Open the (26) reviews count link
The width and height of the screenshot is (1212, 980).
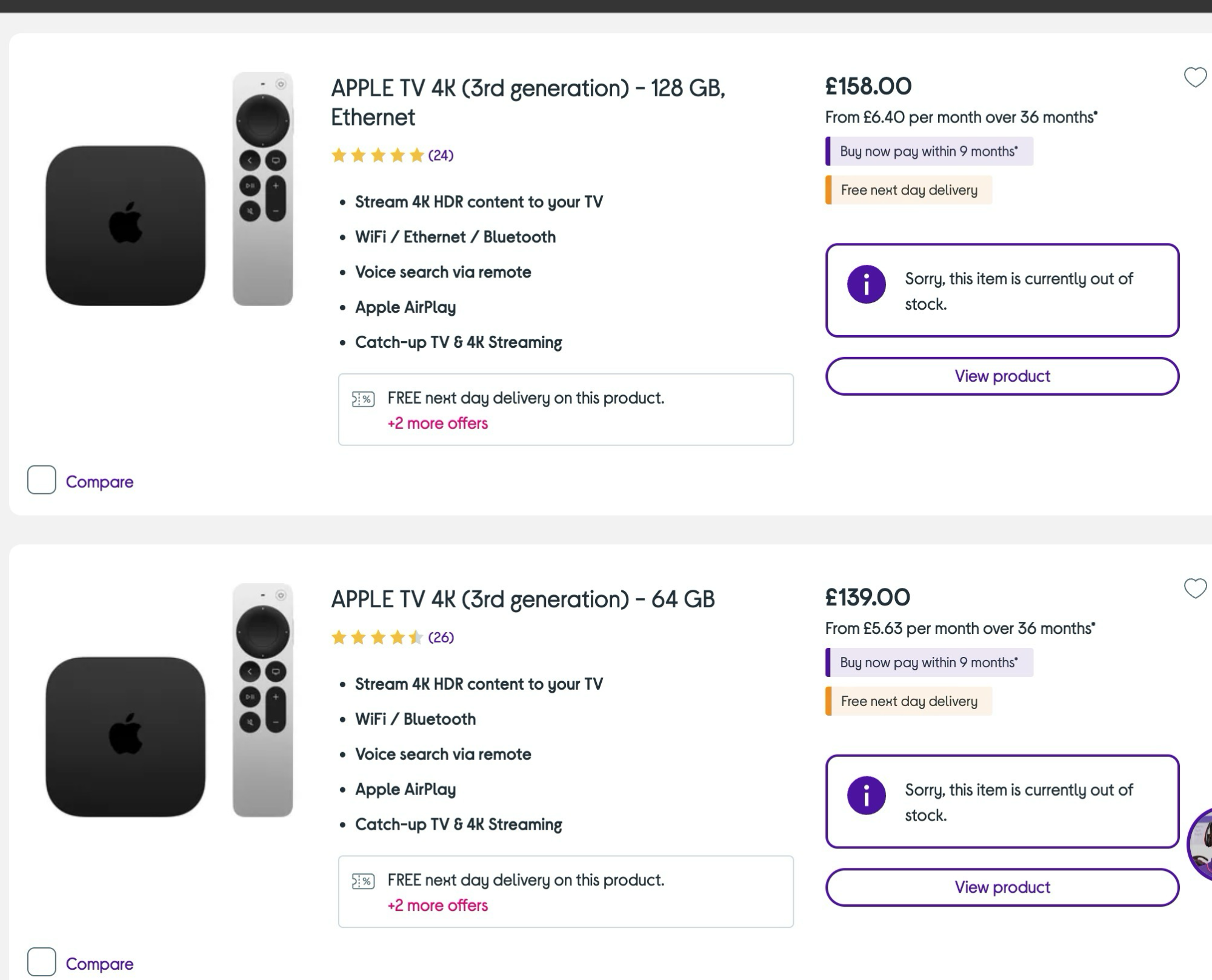point(441,638)
